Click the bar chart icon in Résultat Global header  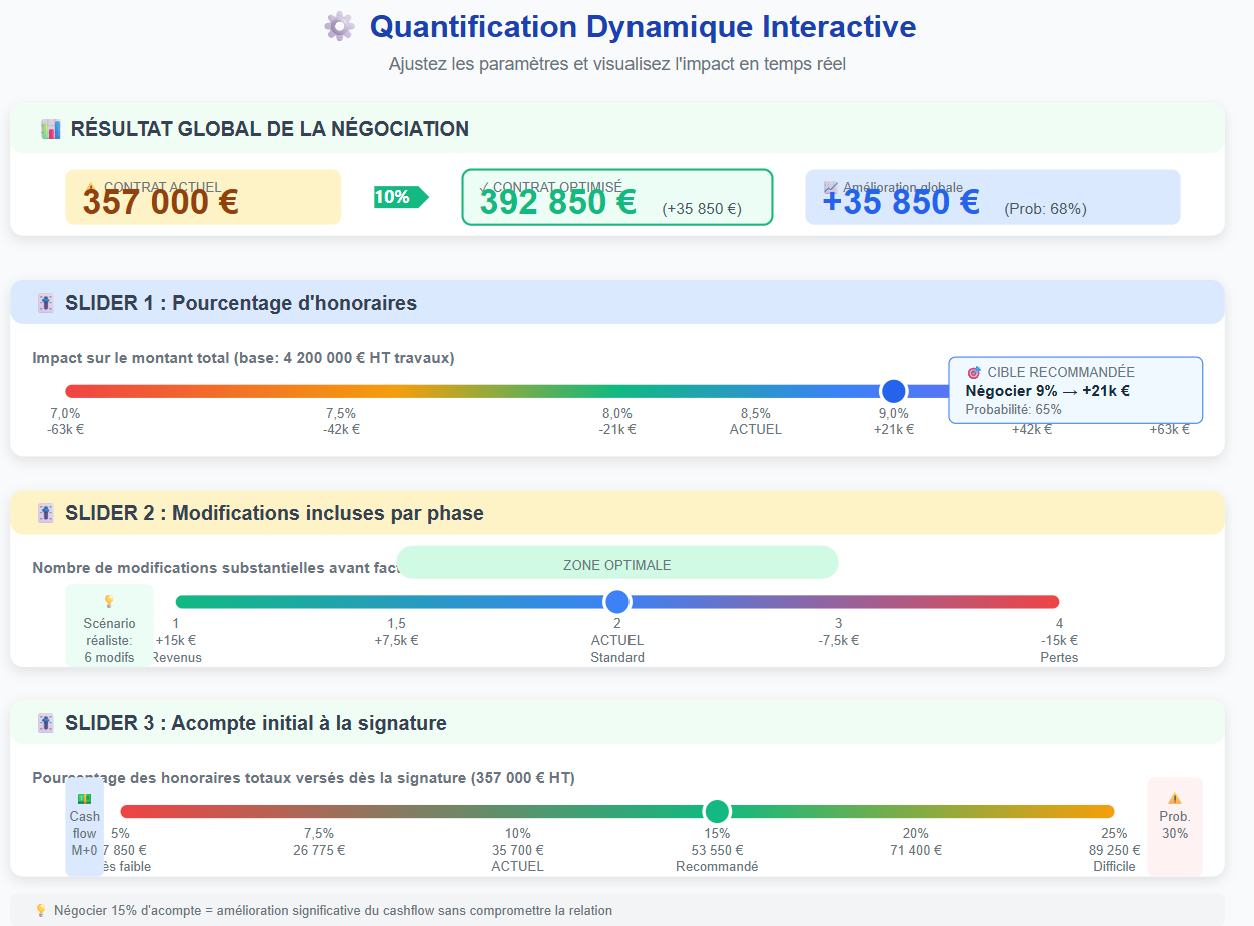[50, 129]
